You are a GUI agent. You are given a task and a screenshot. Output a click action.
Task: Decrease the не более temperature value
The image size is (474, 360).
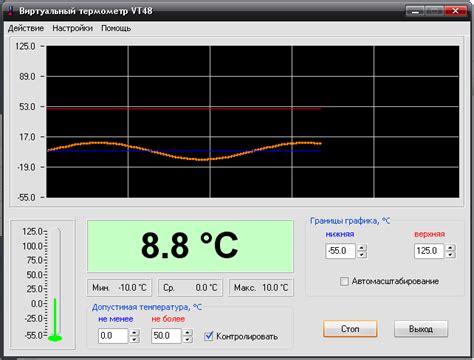pyautogui.click(x=188, y=340)
